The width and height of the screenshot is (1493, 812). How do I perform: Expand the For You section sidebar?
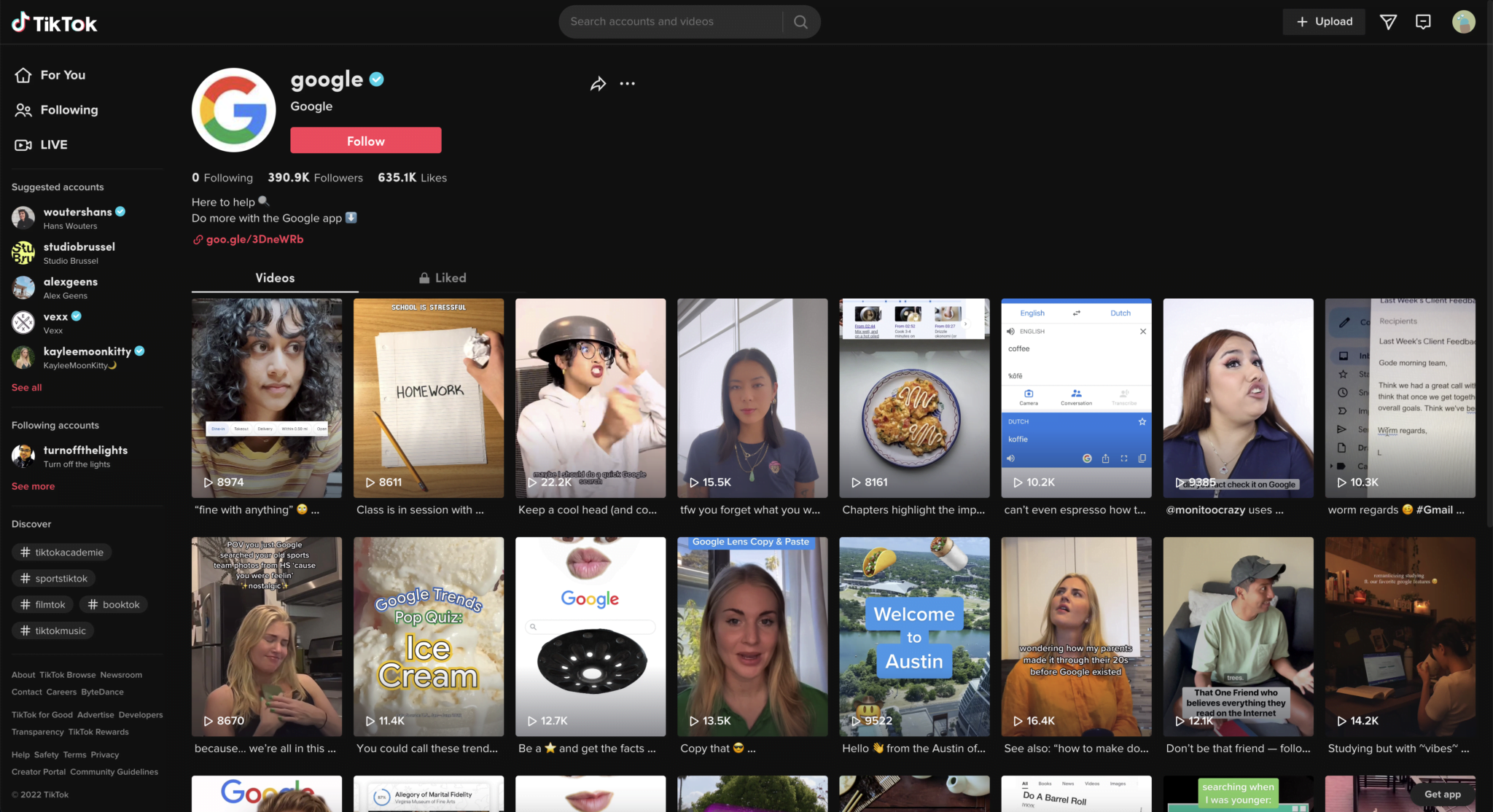pyautogui.click(x=62, y=75)
